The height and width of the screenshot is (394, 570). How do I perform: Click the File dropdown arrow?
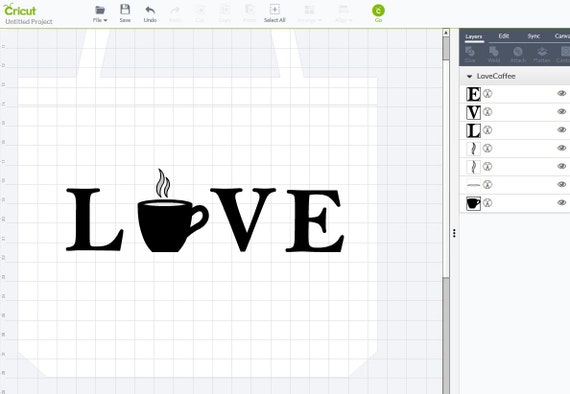(105, 20)
